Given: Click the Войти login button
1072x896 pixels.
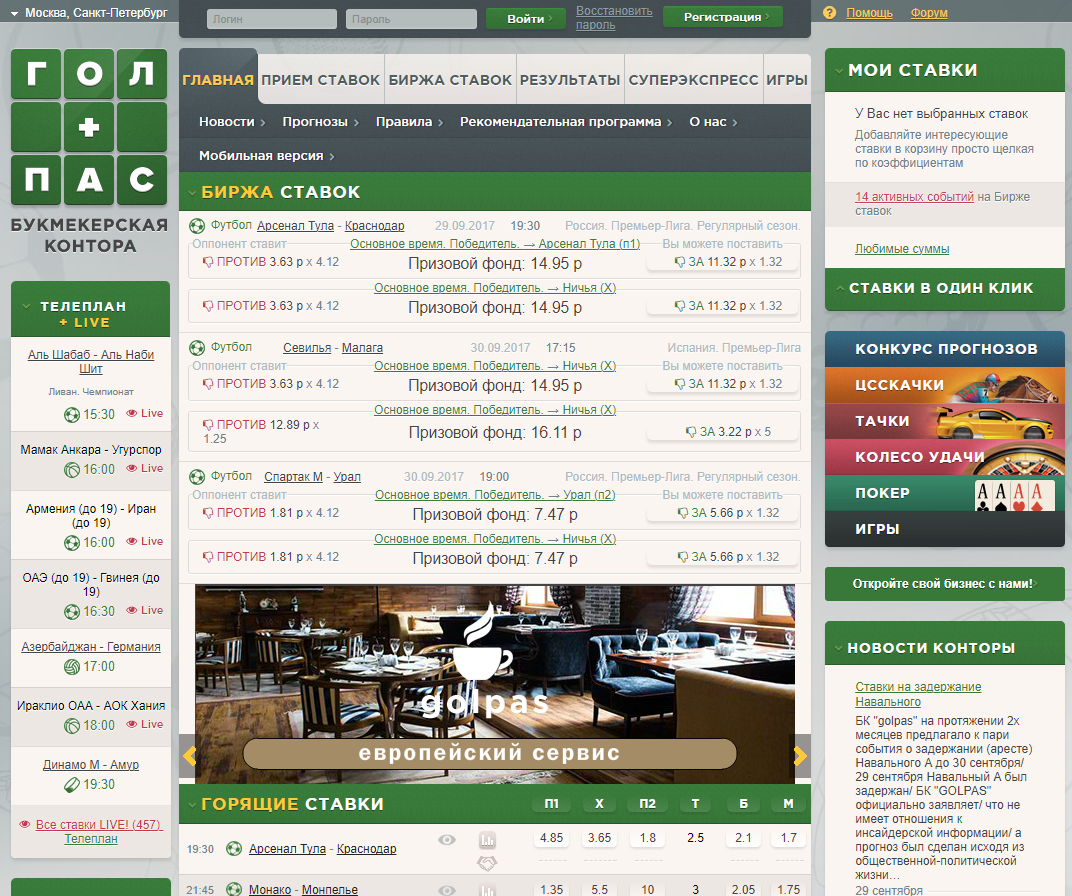Looking at the screenshot, I should pos(526,18).
